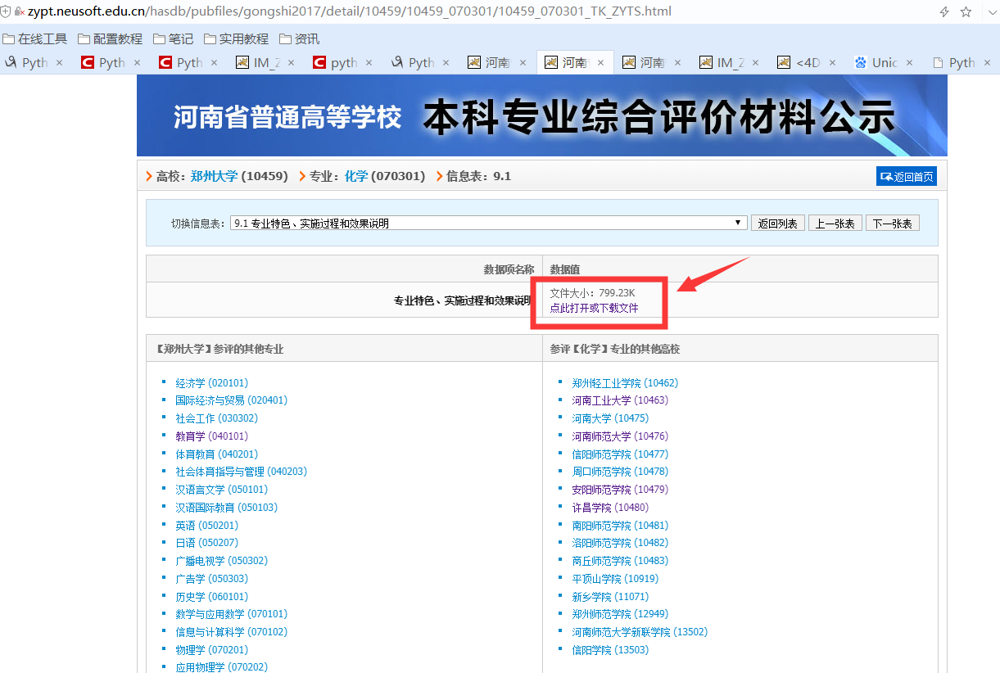The width and height of the screenshot is (1000, 673).
Task: Open the 信阳学院 (13503) link
Action: coord(610,649)
